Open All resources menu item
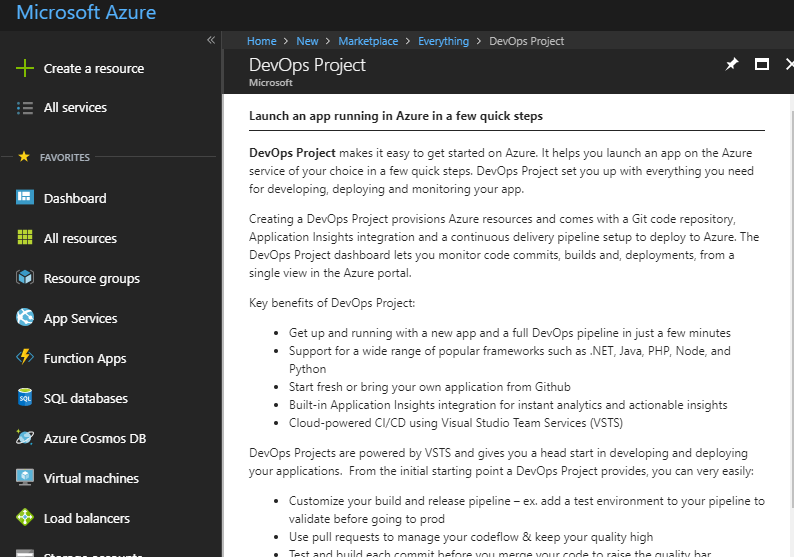794x557 pixels. click(80, 238)
